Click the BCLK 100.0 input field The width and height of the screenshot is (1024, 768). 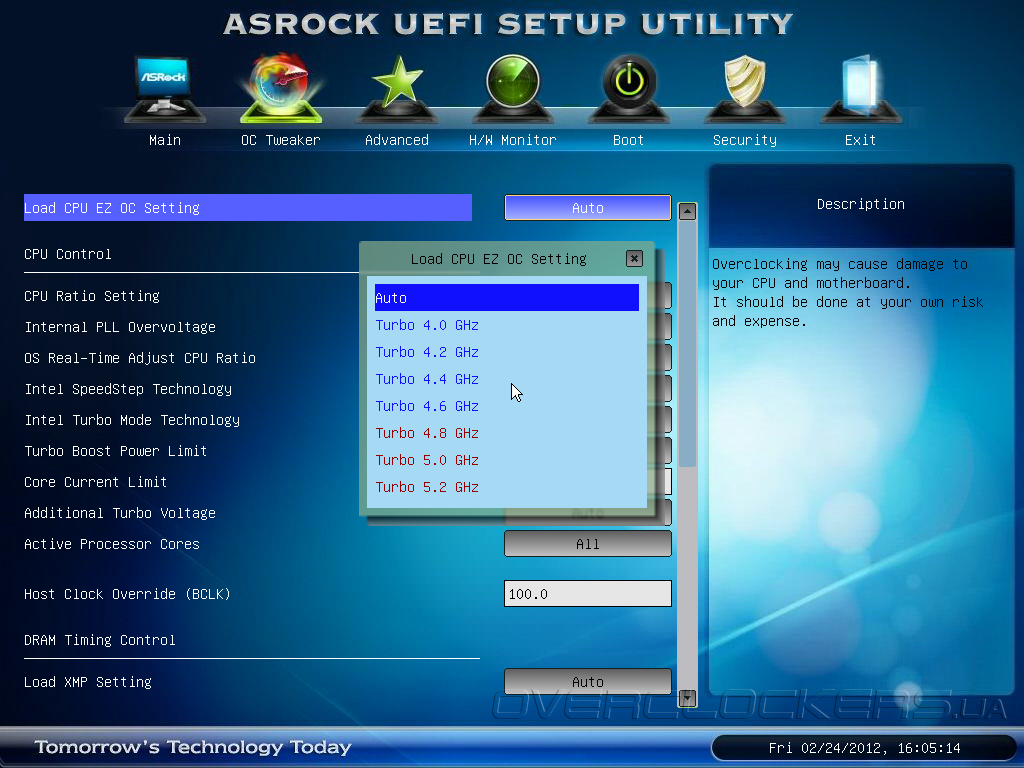click(x=588, y=594)
